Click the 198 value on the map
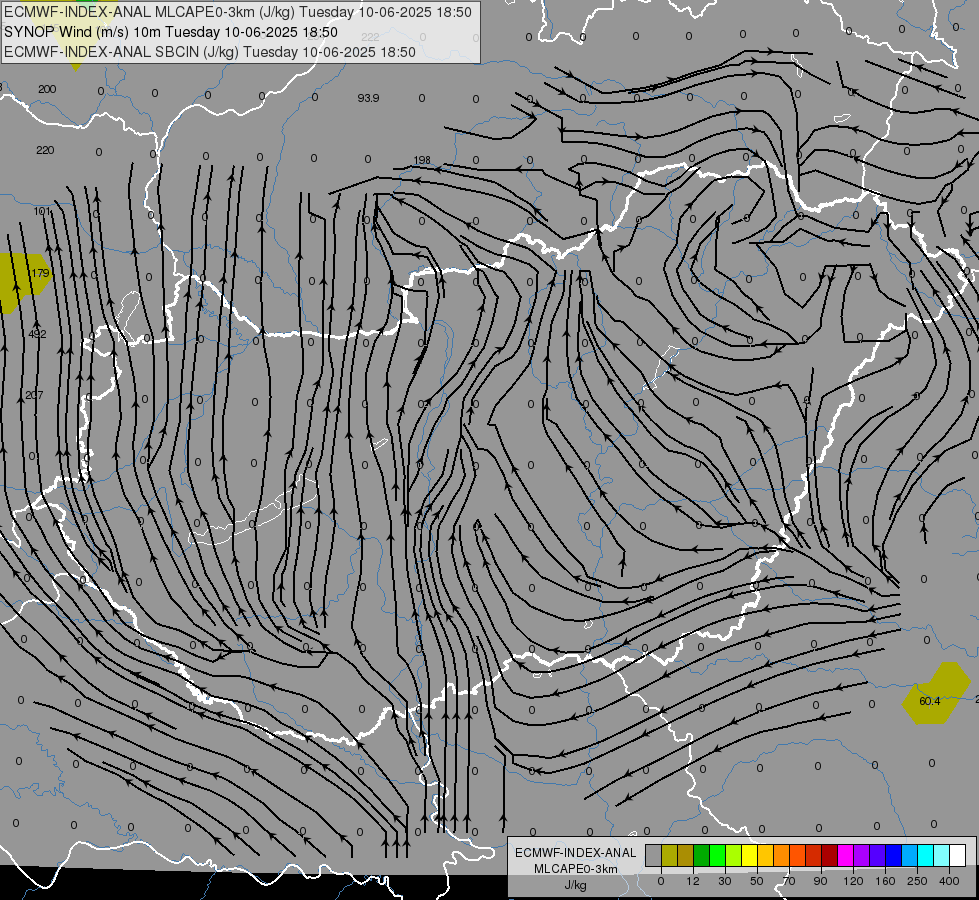Viewport: 979px width, 900px height. click(x=422, y=160)
